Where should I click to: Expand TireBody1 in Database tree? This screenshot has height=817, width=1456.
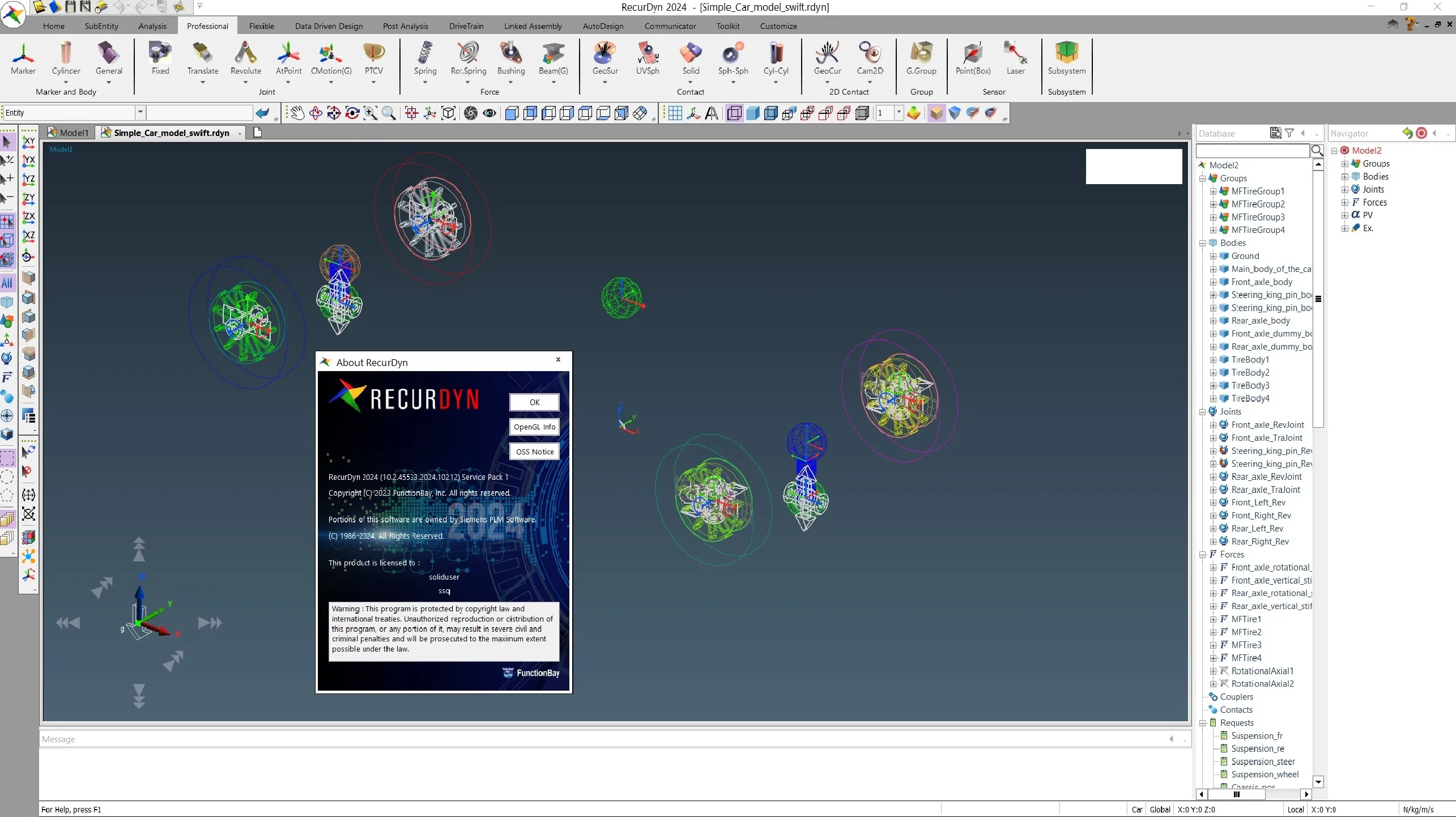click(x=1213, y=360)
